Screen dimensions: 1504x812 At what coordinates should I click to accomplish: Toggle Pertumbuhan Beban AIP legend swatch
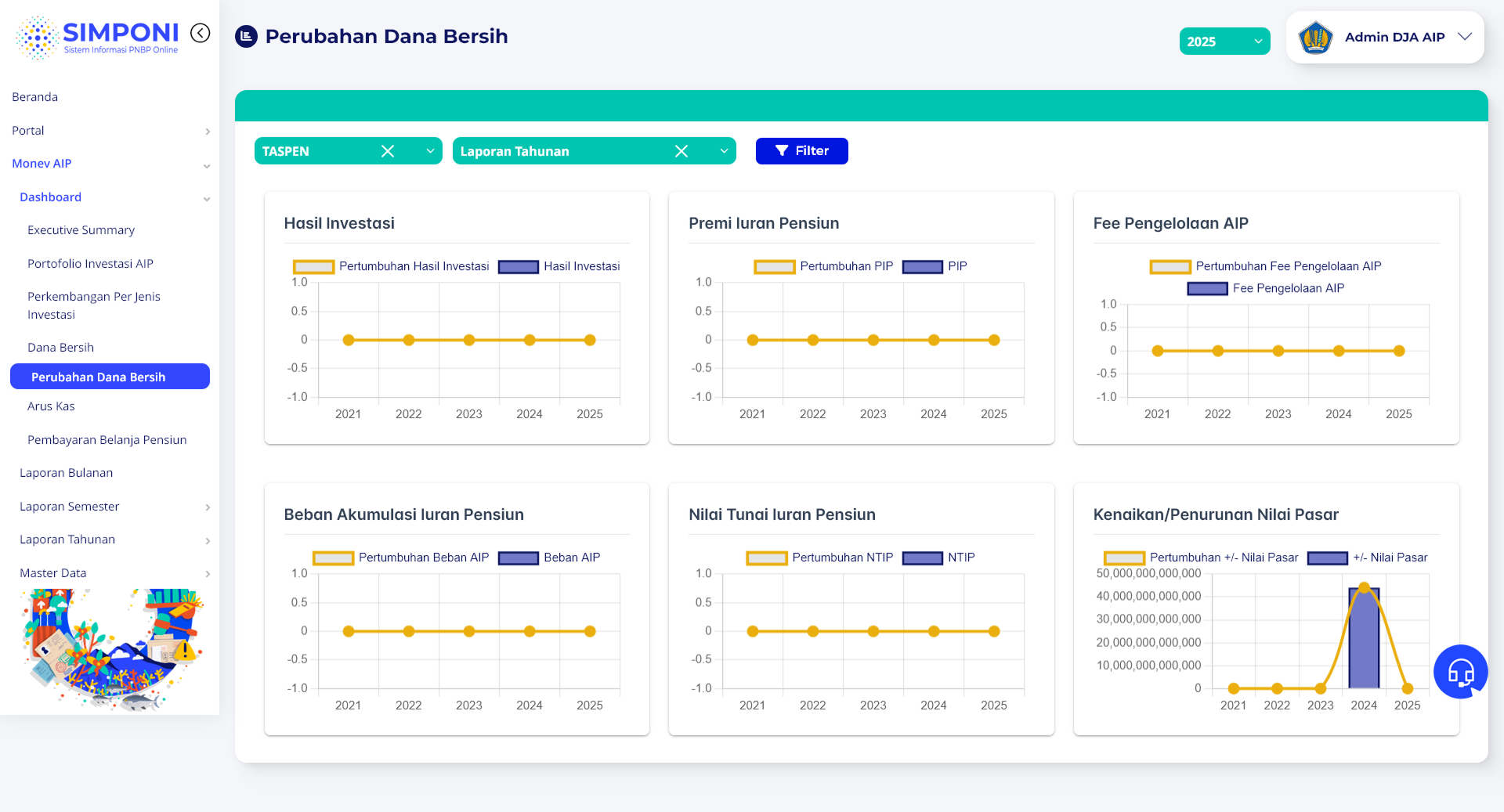[333, 558]
